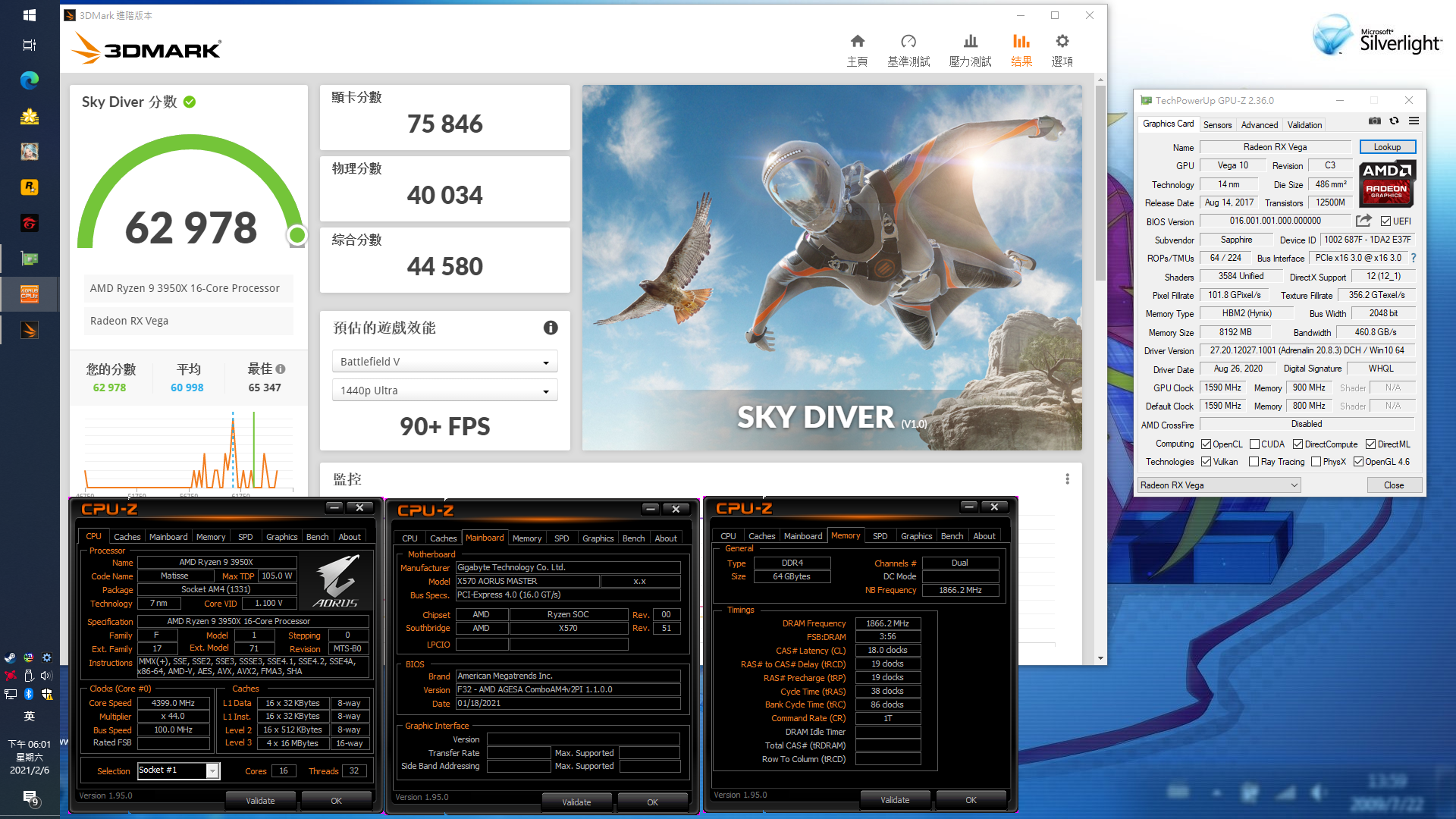The height and width of the screenshot is (819, 1456).
Task: Click info icon next to 最佳 score
Action: (x=281, y=369)
